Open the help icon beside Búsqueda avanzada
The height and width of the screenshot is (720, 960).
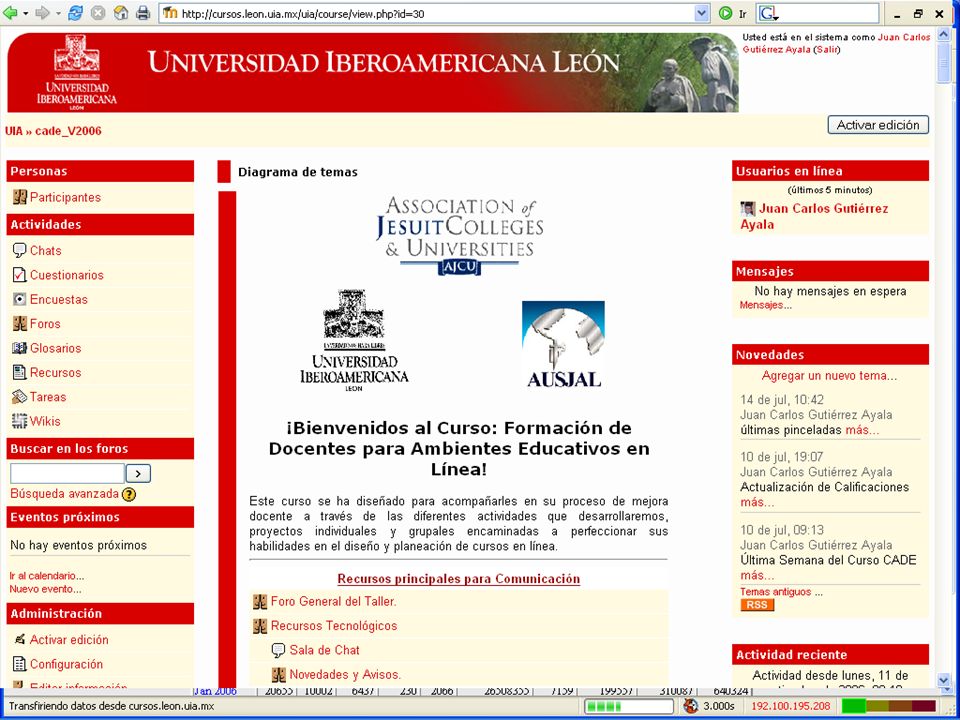(x=129, y=494)
